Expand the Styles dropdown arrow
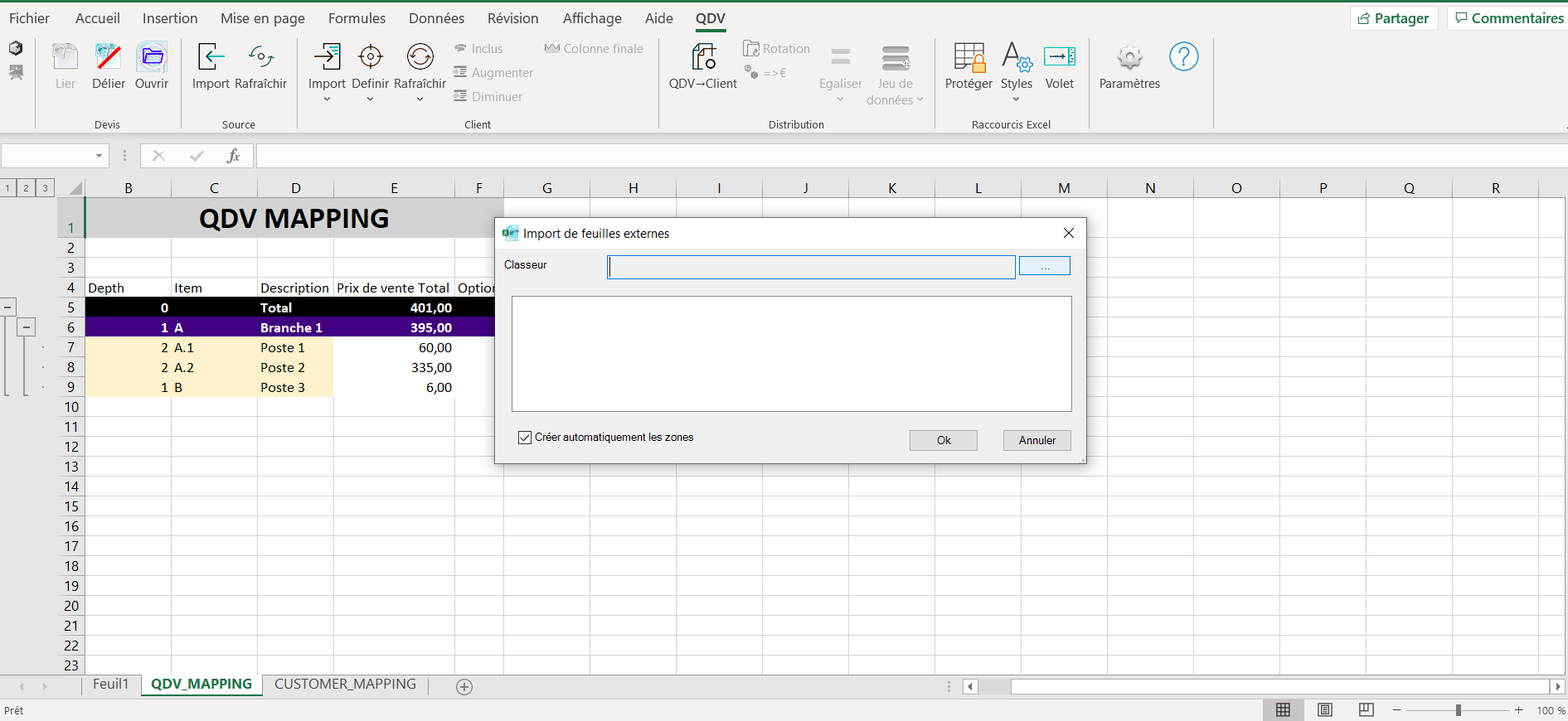Image resolution: width=1568 pixels, height=721 pixels. coord(1017,99)
